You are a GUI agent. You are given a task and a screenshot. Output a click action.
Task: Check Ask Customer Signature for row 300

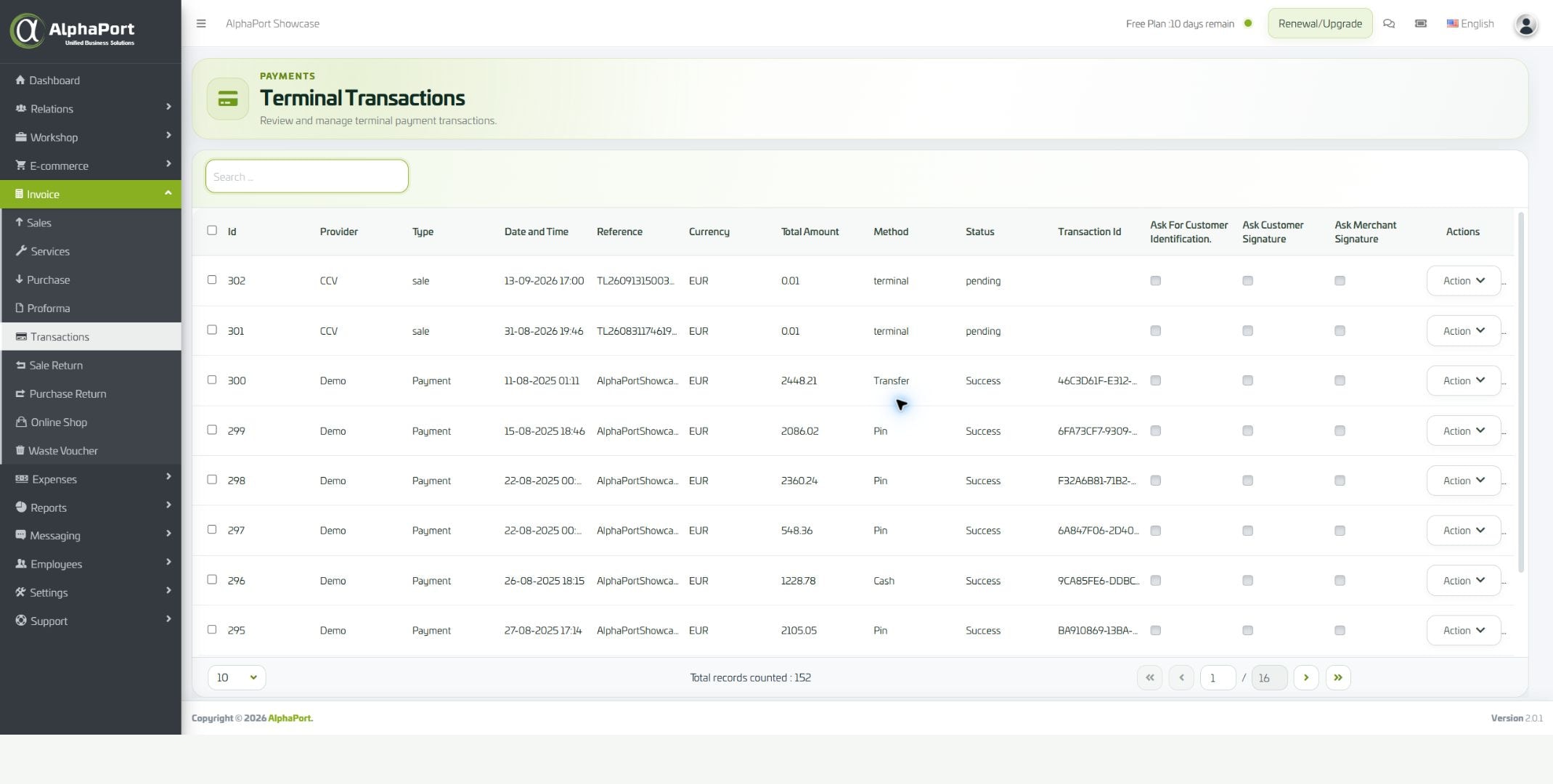(x=1247, y=380)
